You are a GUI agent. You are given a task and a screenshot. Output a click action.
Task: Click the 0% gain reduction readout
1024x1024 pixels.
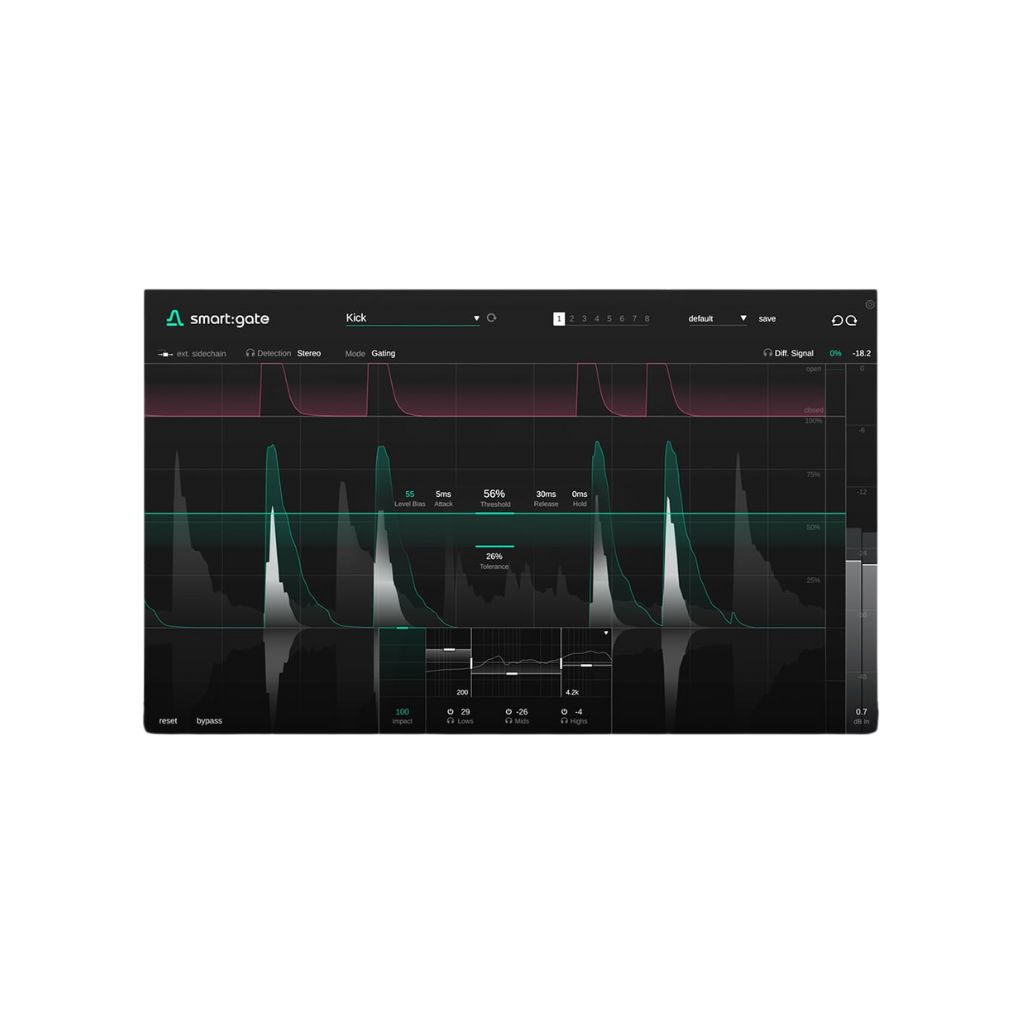(x=835, y=353)
